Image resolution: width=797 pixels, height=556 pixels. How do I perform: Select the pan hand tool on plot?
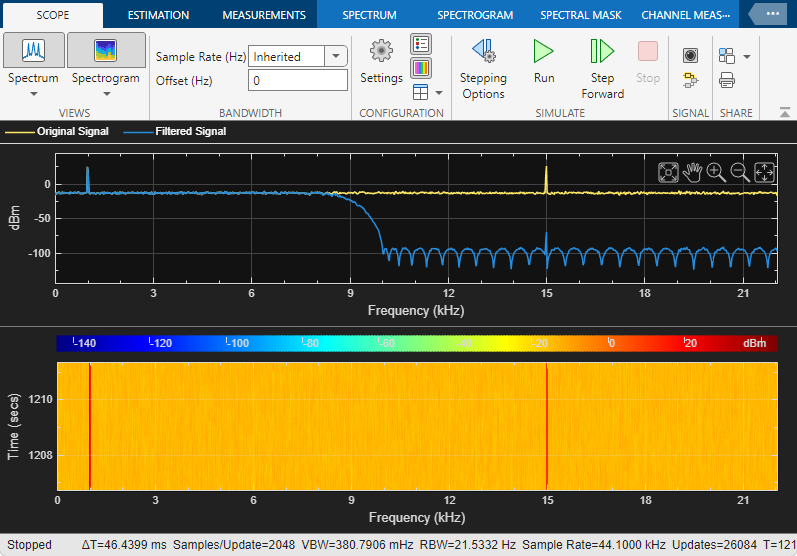(692, 172)
